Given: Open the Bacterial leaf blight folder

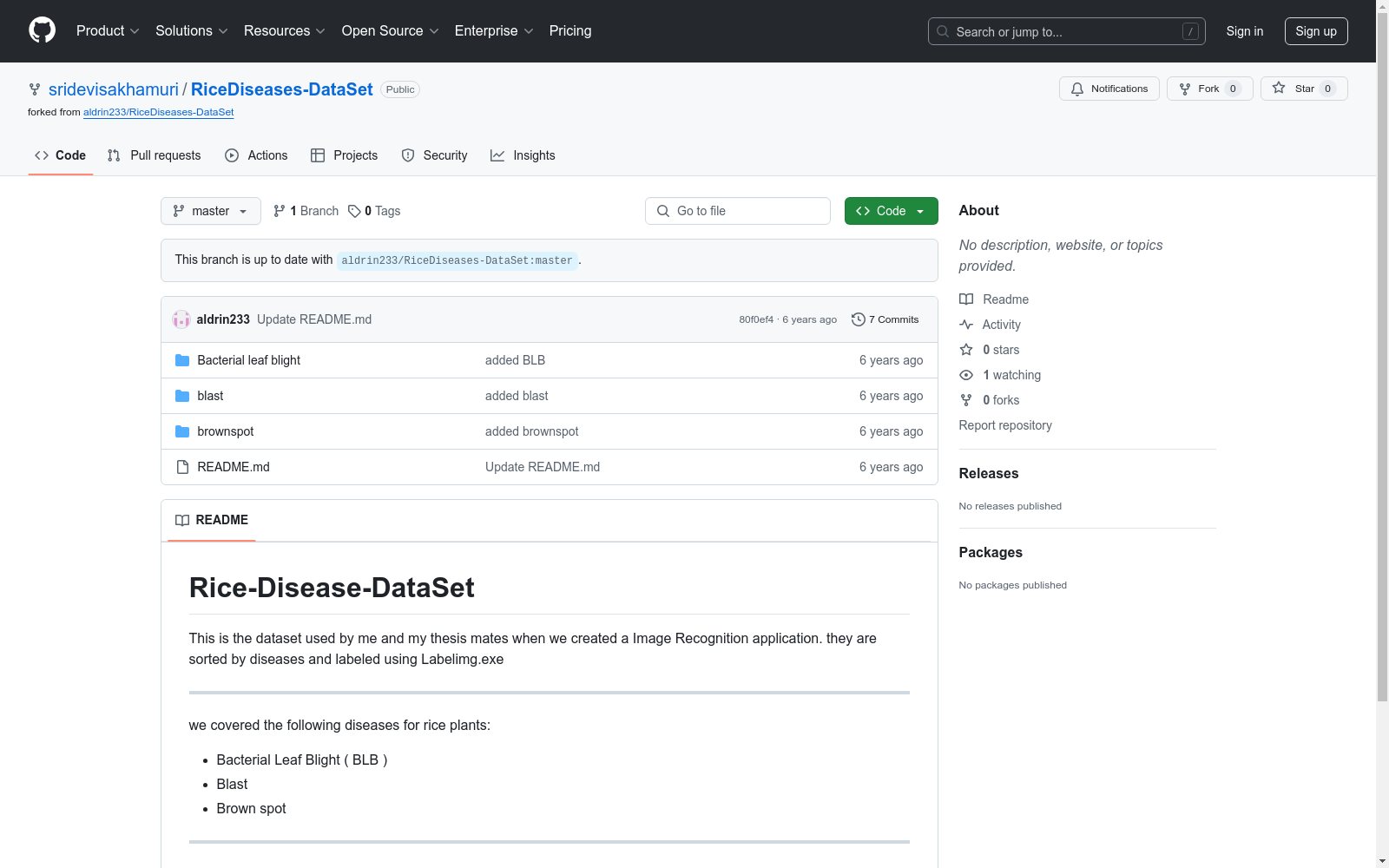Looking at the screenshot, I should pyautogui.click(x=249, y=360).
